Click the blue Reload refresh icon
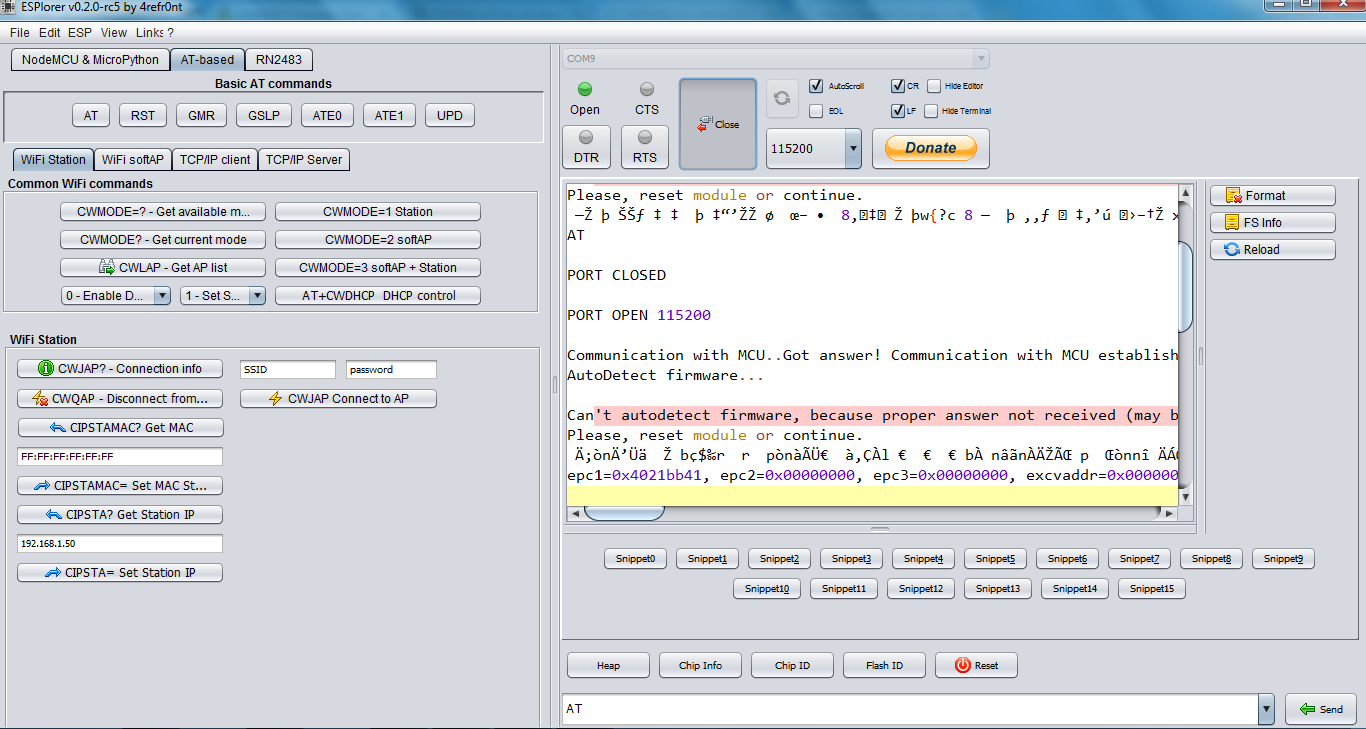The image size is (1366, 729). pos(1272,249)
